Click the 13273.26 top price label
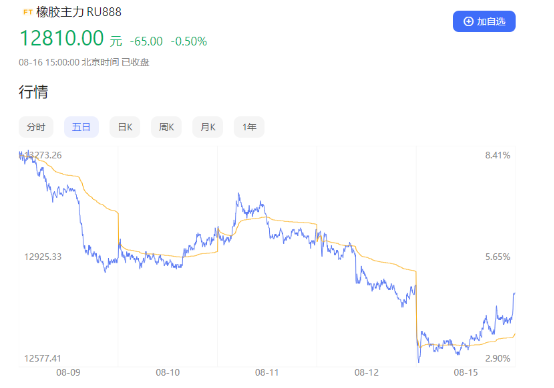Screen dimensions: 554x388 point(43,155)
